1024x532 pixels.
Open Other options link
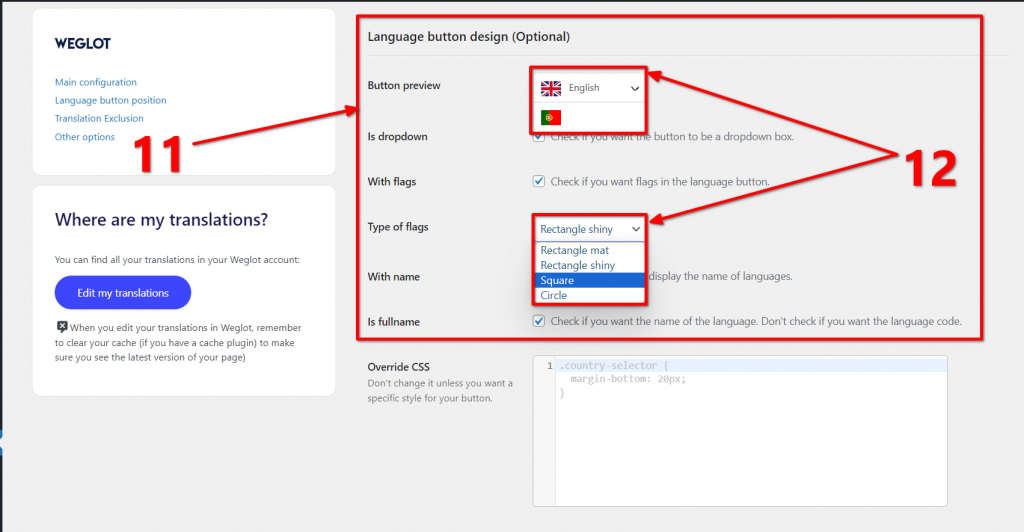click(x=85, y=136)
